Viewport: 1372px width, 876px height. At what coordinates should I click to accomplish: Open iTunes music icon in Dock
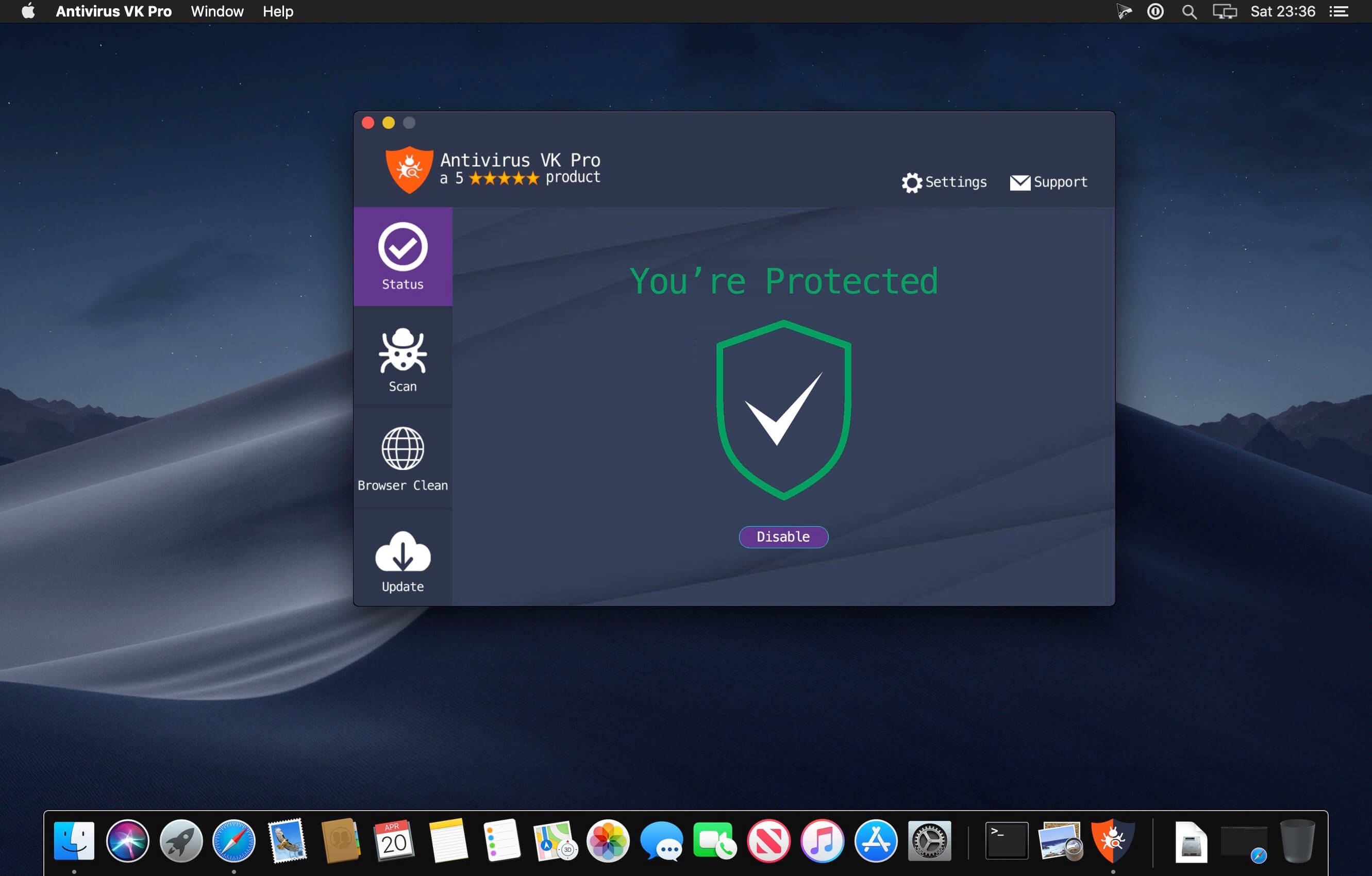(x=822, y=840)
